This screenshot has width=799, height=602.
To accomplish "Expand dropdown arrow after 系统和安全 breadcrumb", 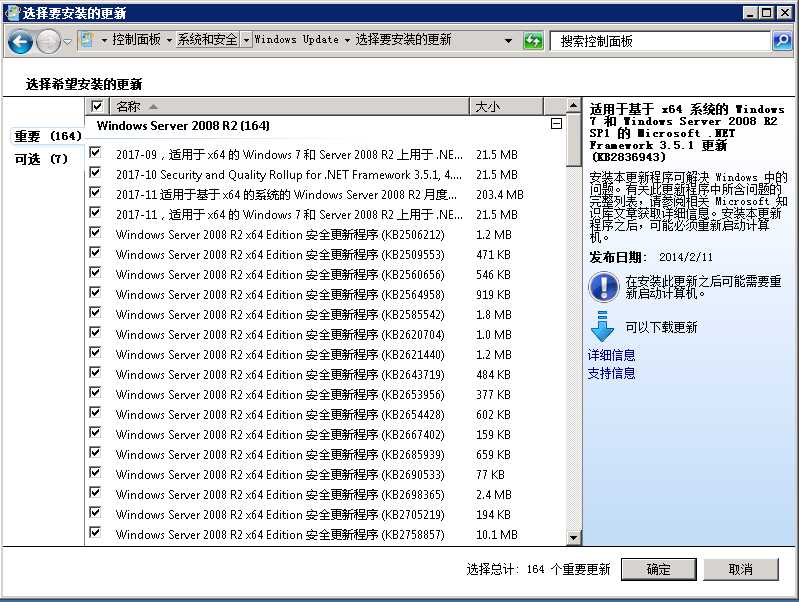I will [246, 40].
